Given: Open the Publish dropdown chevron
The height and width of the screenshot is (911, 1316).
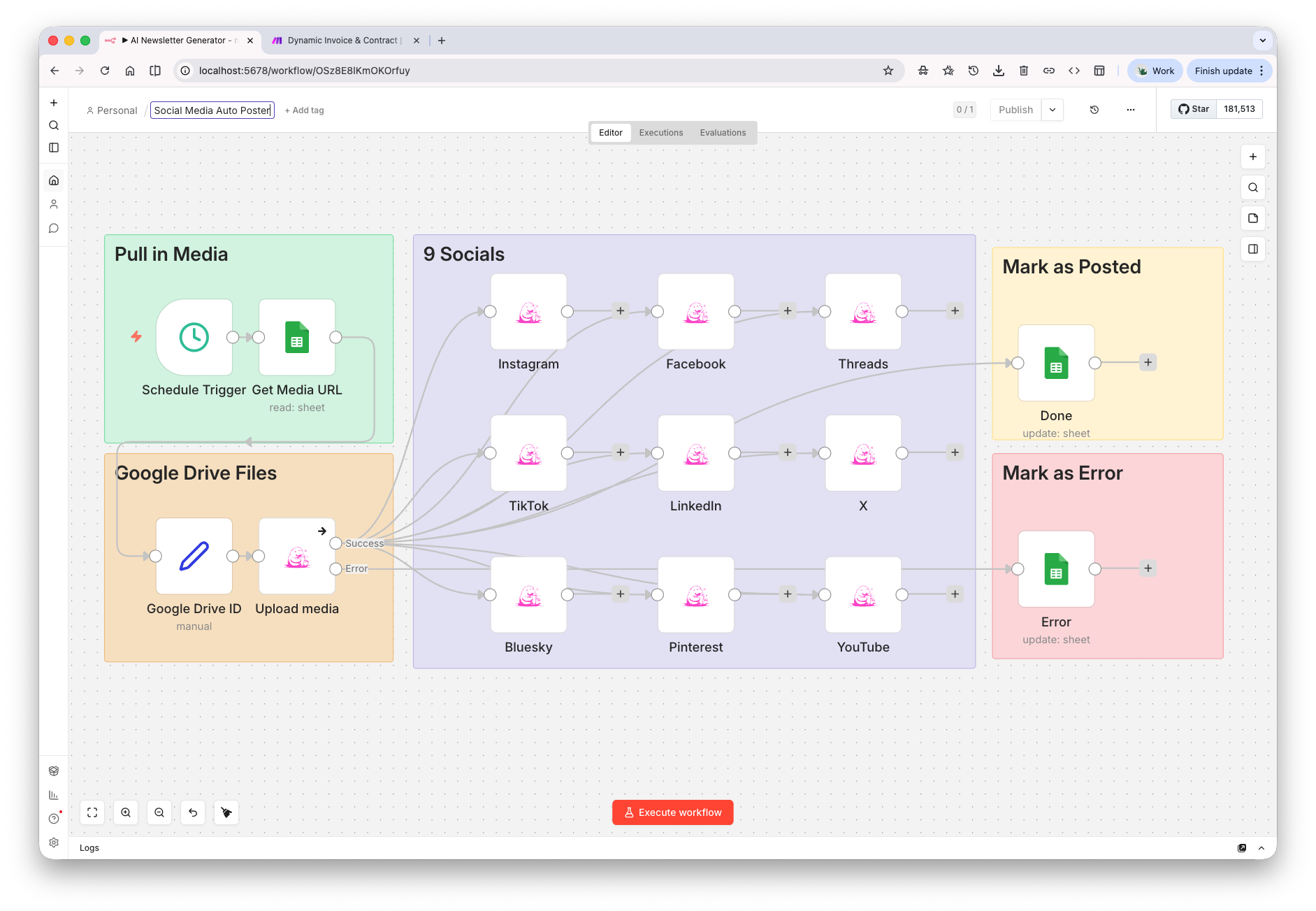Looking at the screenshot, I should point(1053,110).
